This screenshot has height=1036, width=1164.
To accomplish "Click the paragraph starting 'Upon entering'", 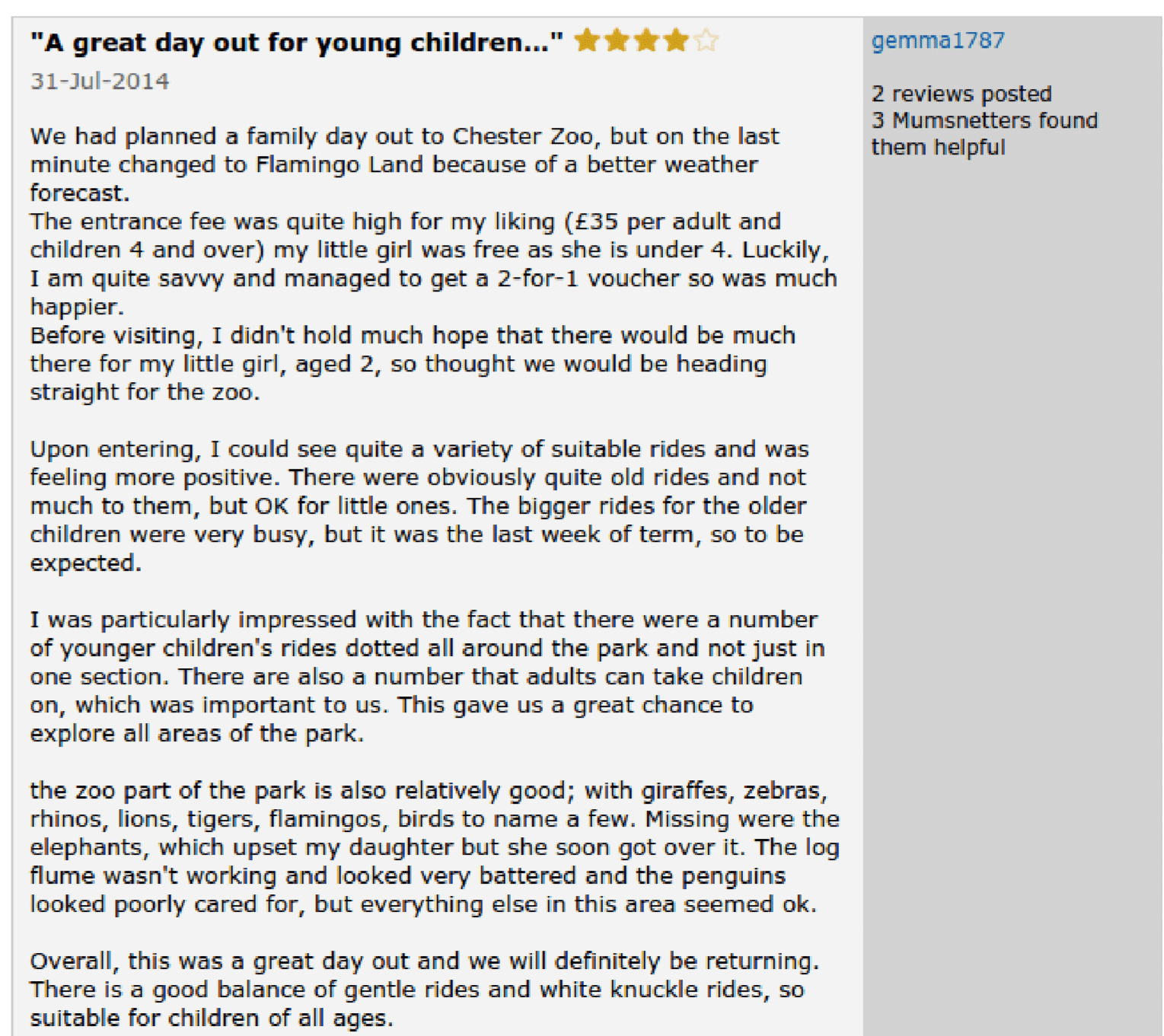I will (419, 505).
